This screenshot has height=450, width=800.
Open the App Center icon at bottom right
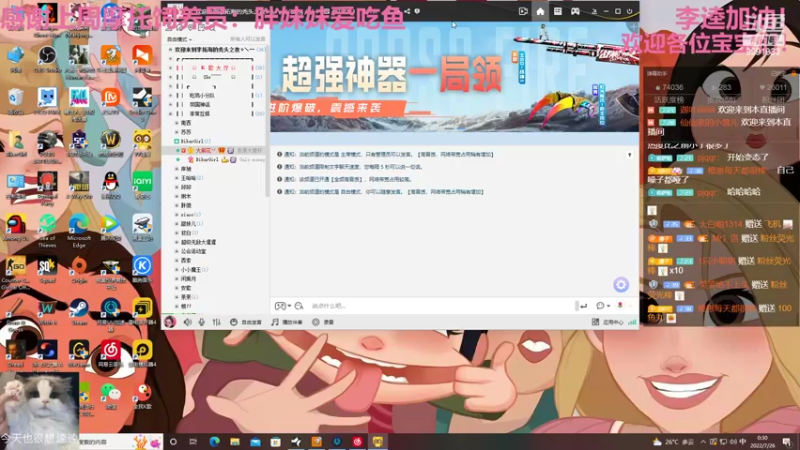click(595, 322)
